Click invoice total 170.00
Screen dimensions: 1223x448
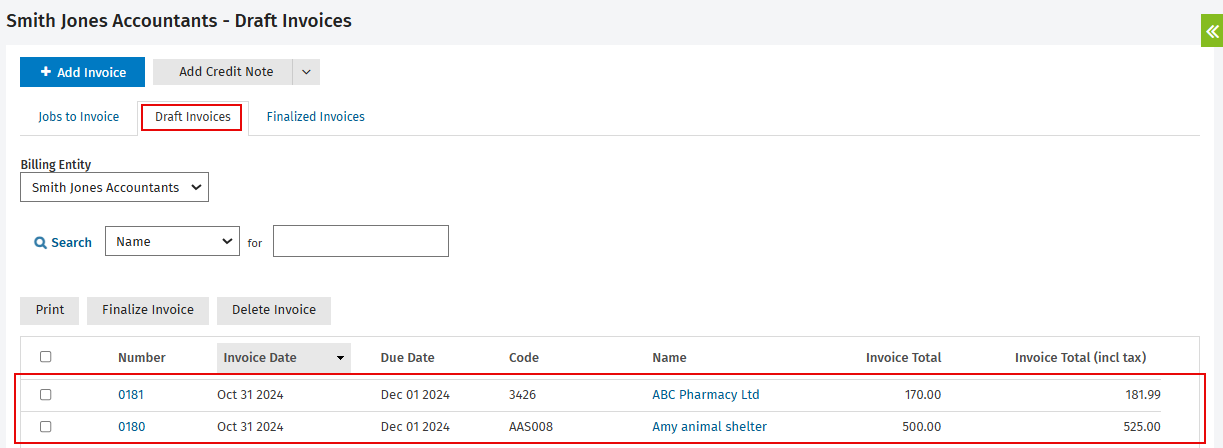click(x=923, y=395)
